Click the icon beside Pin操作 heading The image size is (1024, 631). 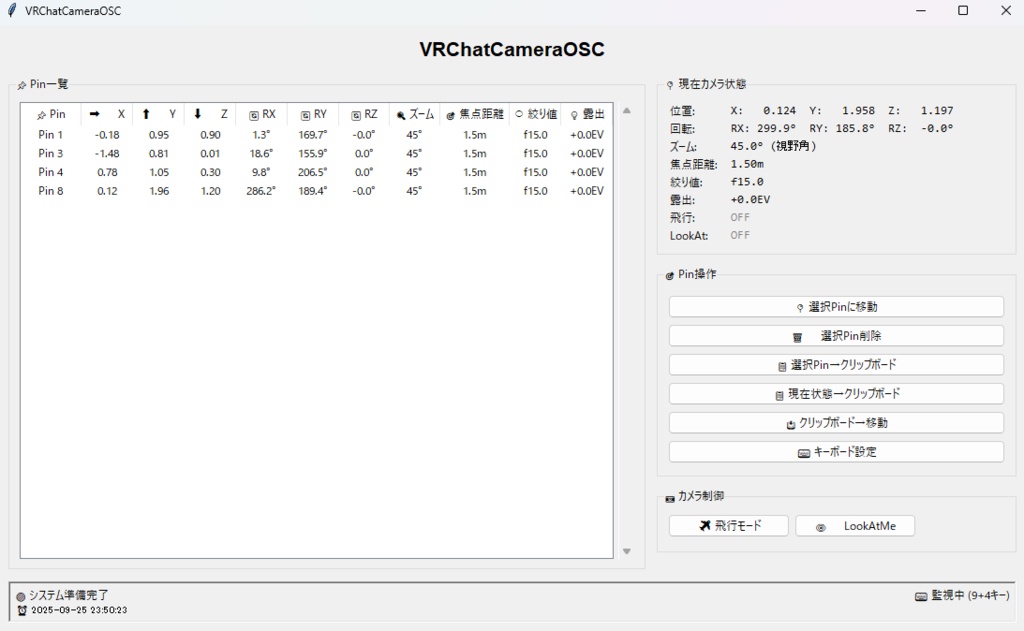669,276
